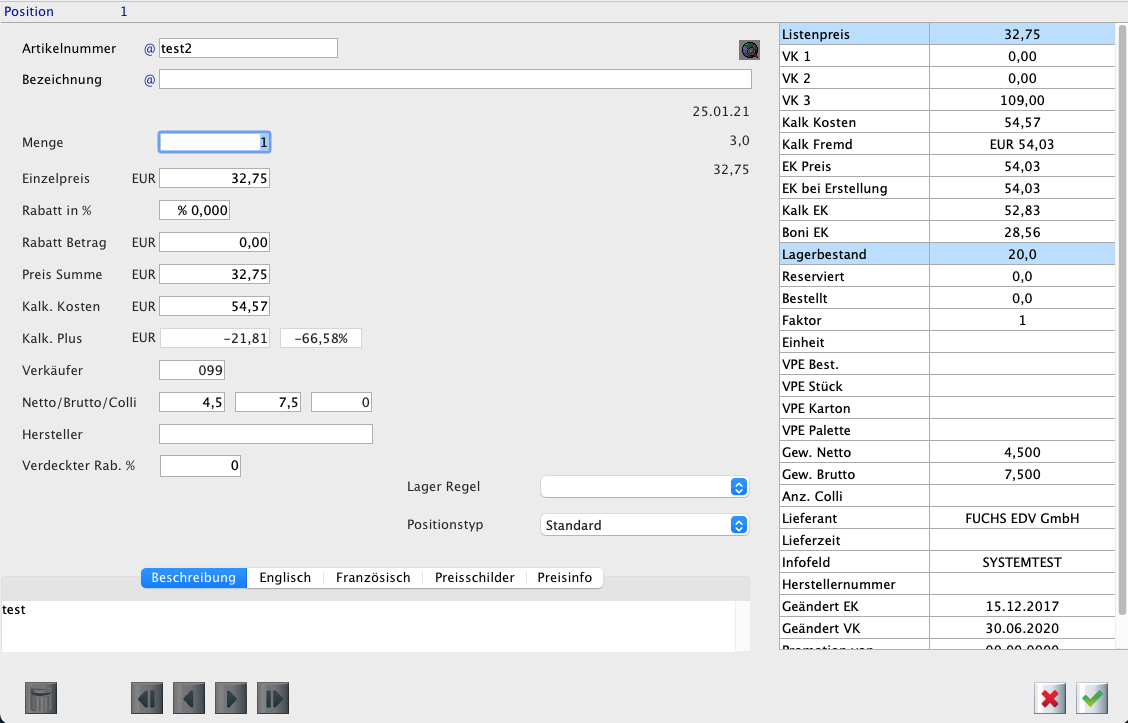Jump to the first position record
This screenshot has height=723, width=1128.
(x=146, y=697)
